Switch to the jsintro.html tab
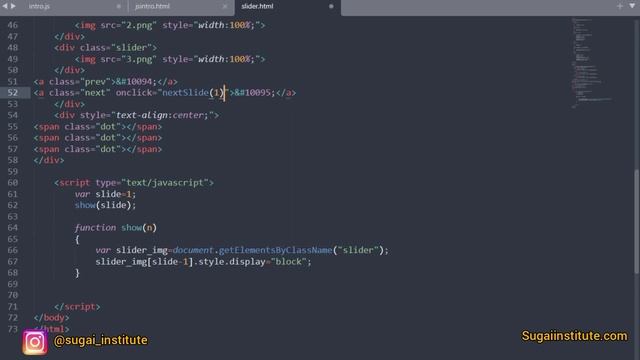This screenshot has height=360, width=640. [152, 7]
